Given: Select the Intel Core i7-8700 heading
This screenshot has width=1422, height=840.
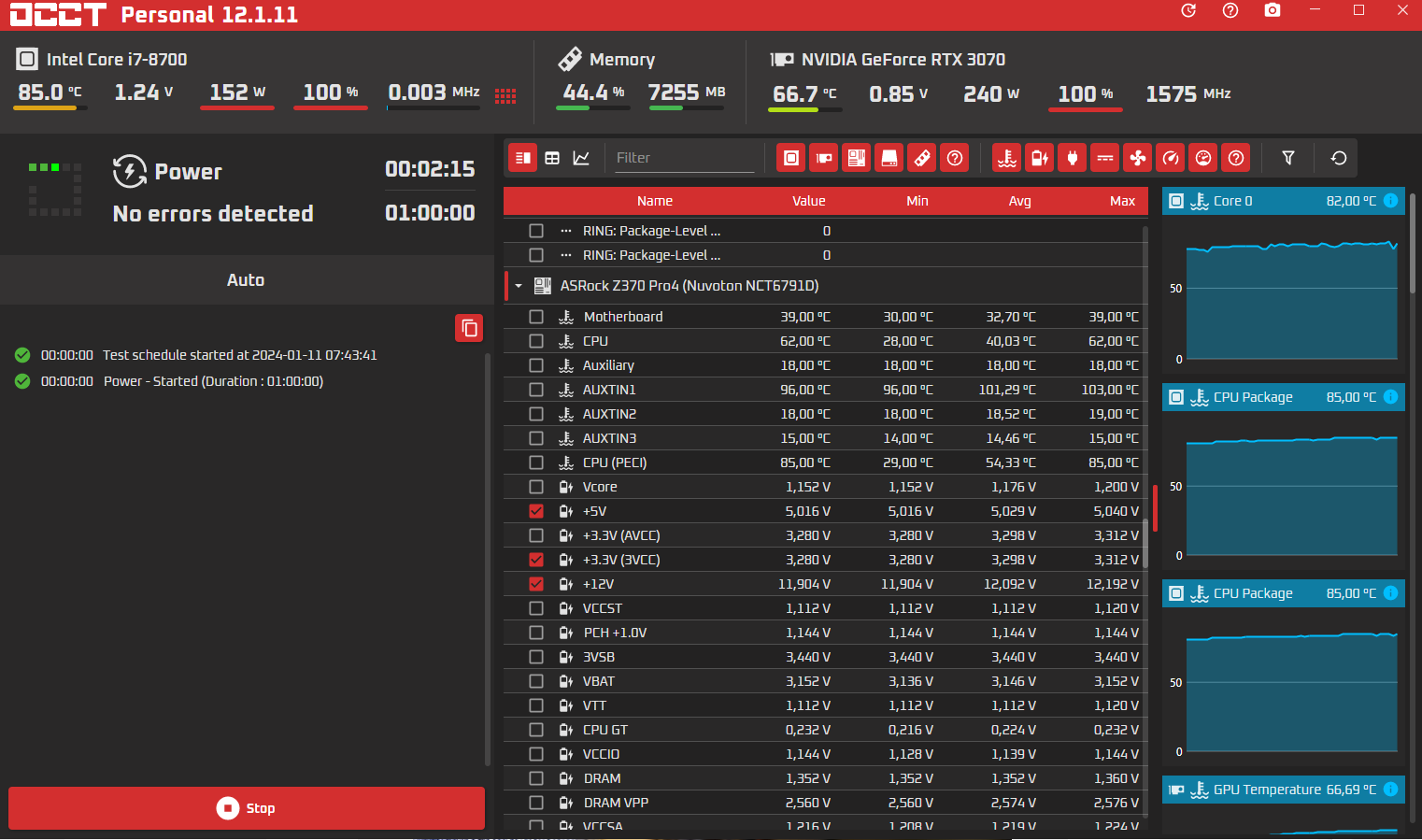Looking at the screenshot, I should pos(117,60).
